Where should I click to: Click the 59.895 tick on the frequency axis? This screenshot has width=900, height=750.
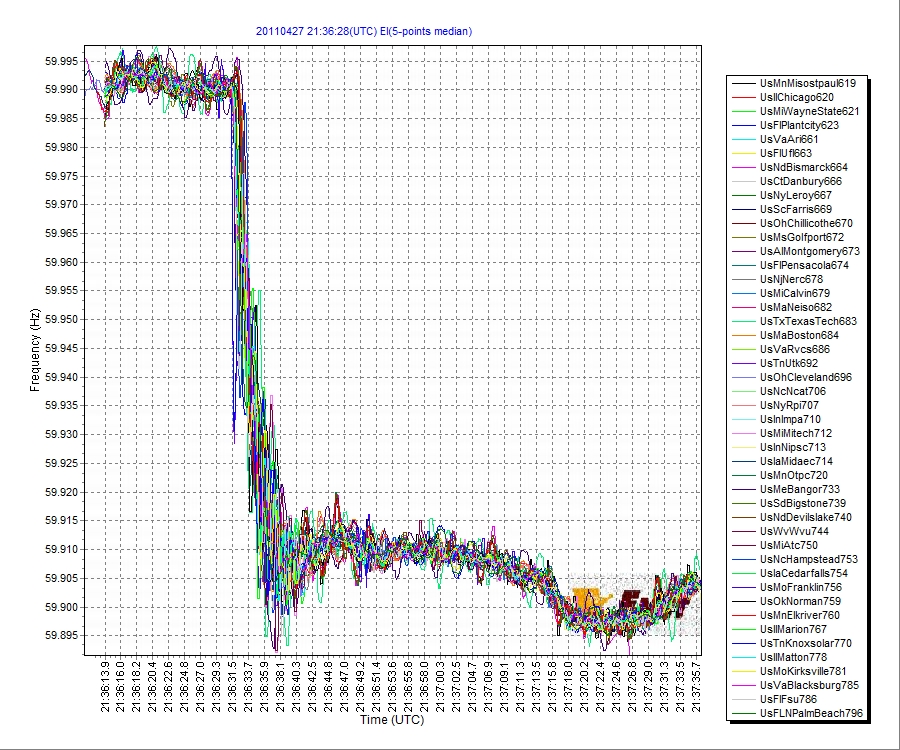coord(60,636)
